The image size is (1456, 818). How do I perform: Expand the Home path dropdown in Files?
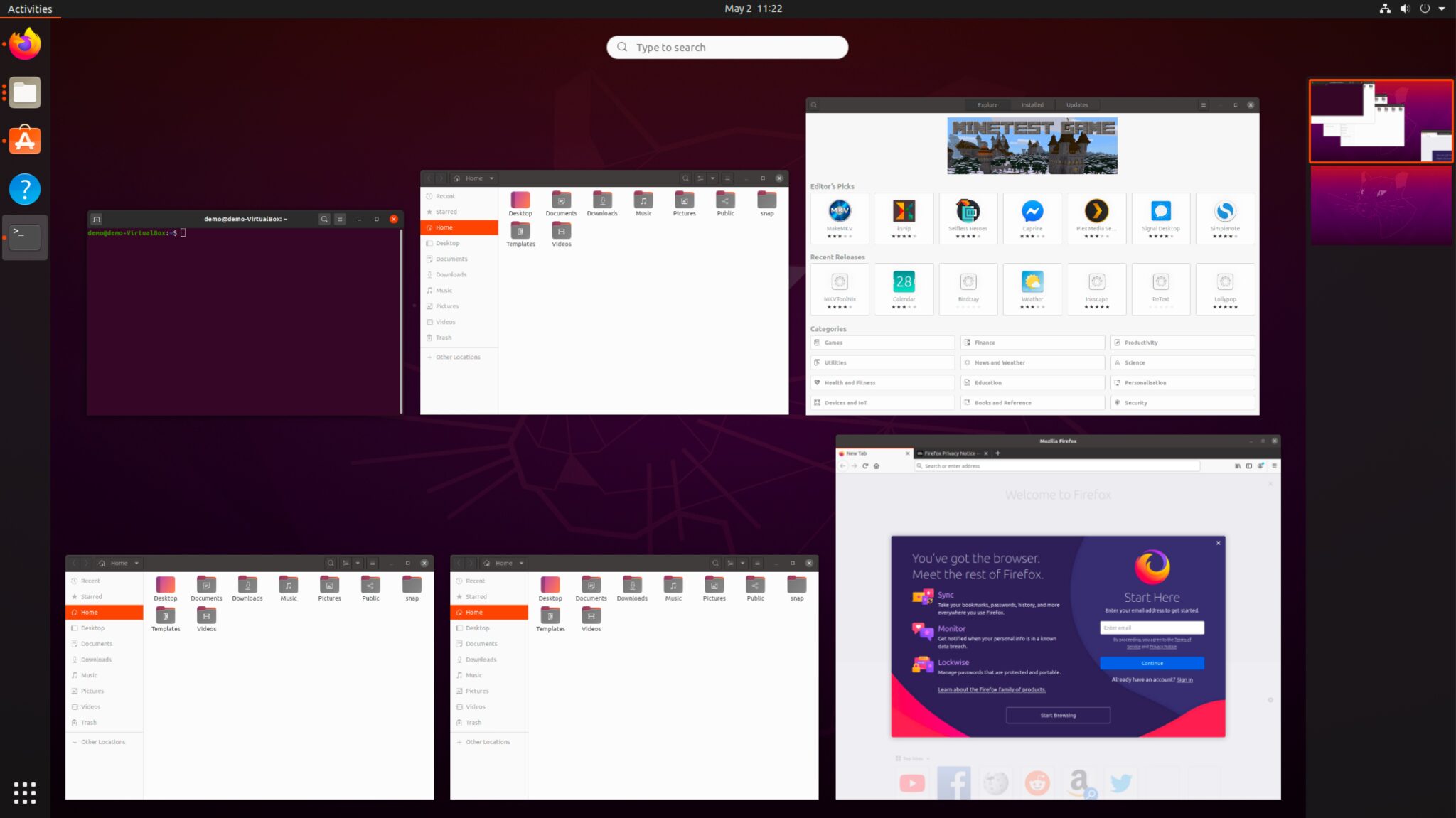(491, 178)
